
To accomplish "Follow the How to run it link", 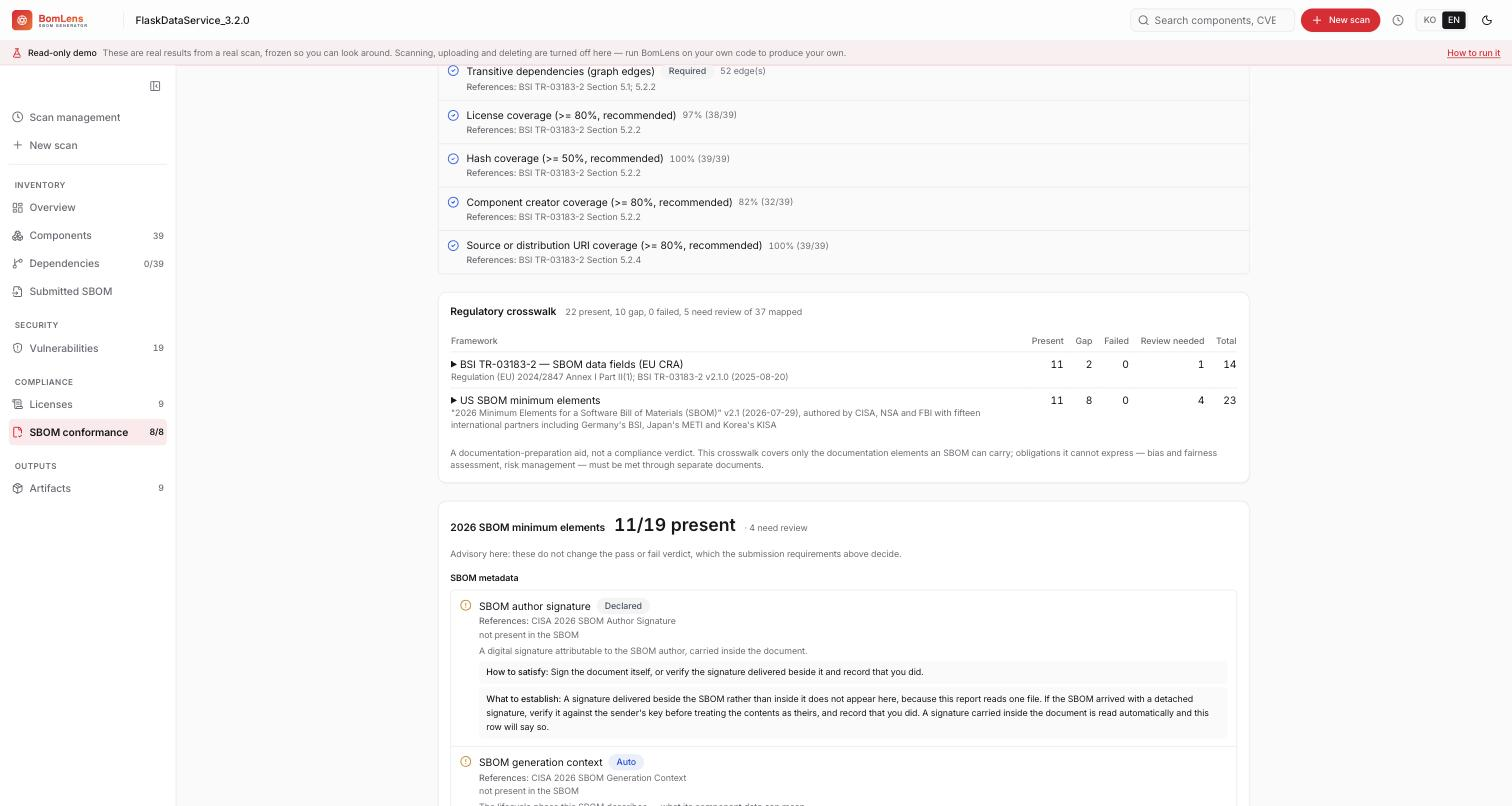I will 1473,53.
